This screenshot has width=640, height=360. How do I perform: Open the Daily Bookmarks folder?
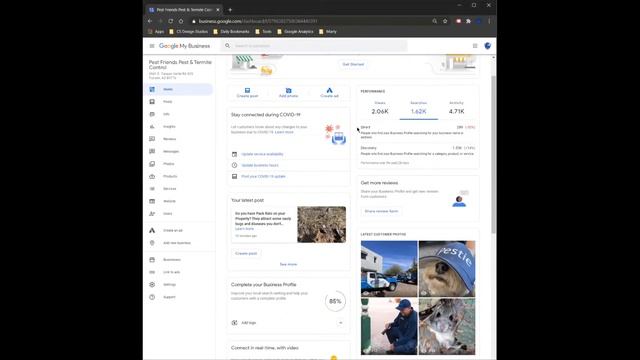pos(231,31)
